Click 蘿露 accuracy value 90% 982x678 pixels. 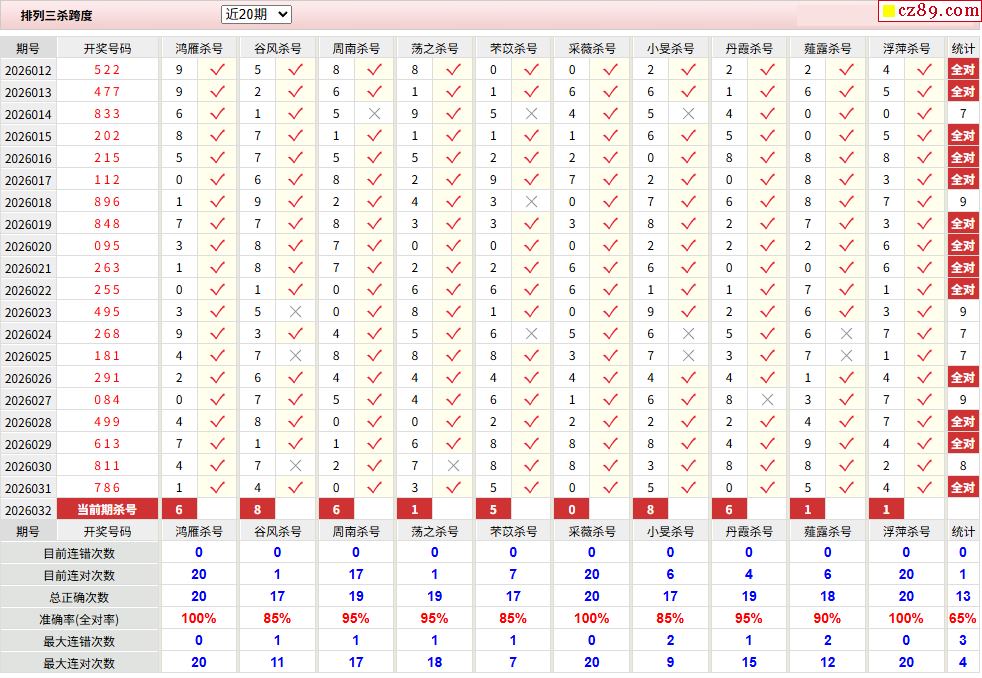pyautogui.click(x=827, y=619)
